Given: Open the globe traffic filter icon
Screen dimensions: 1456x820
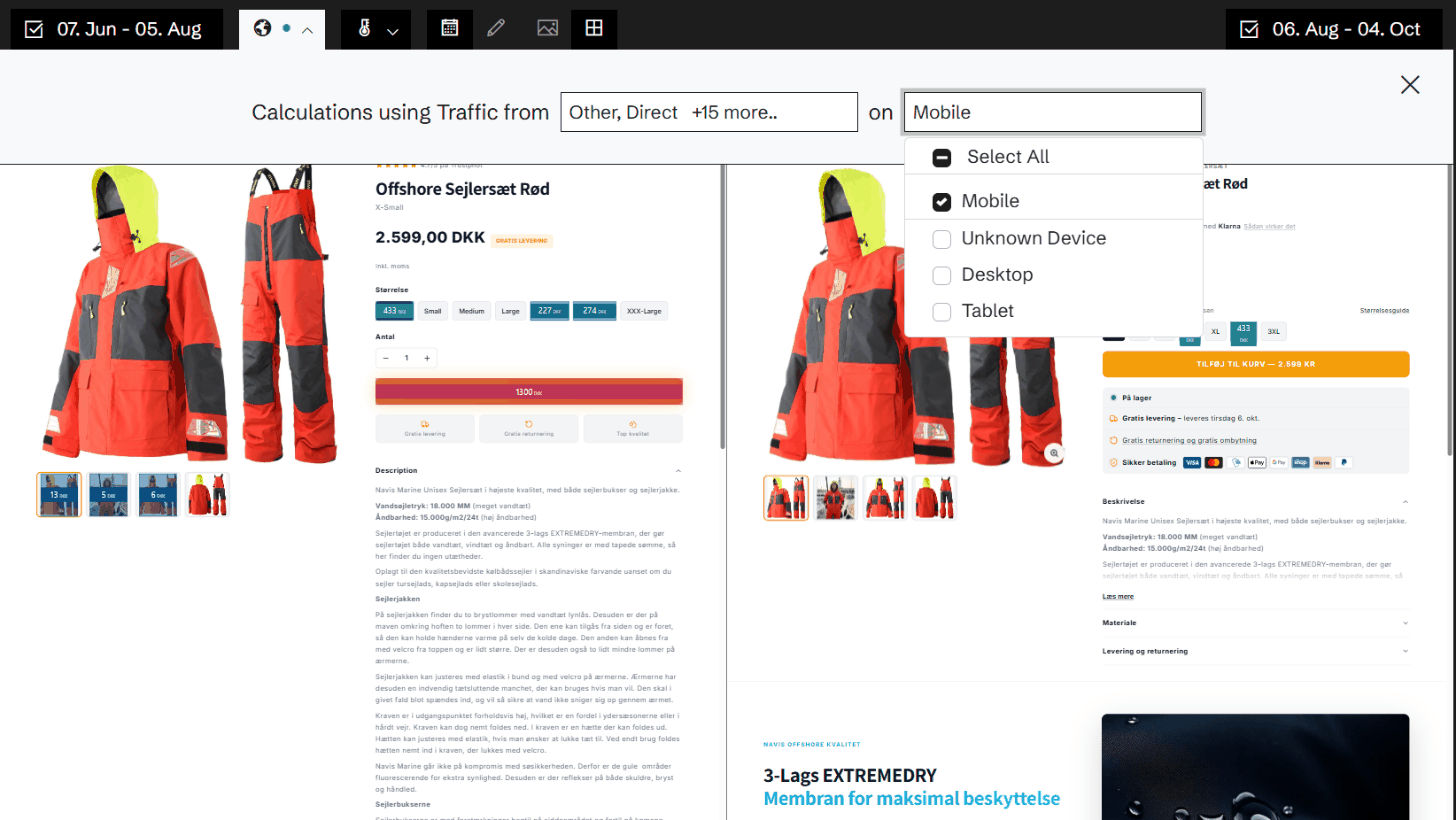Looking at the screenshot, I should pyautogui.click(x=263, y=29).
